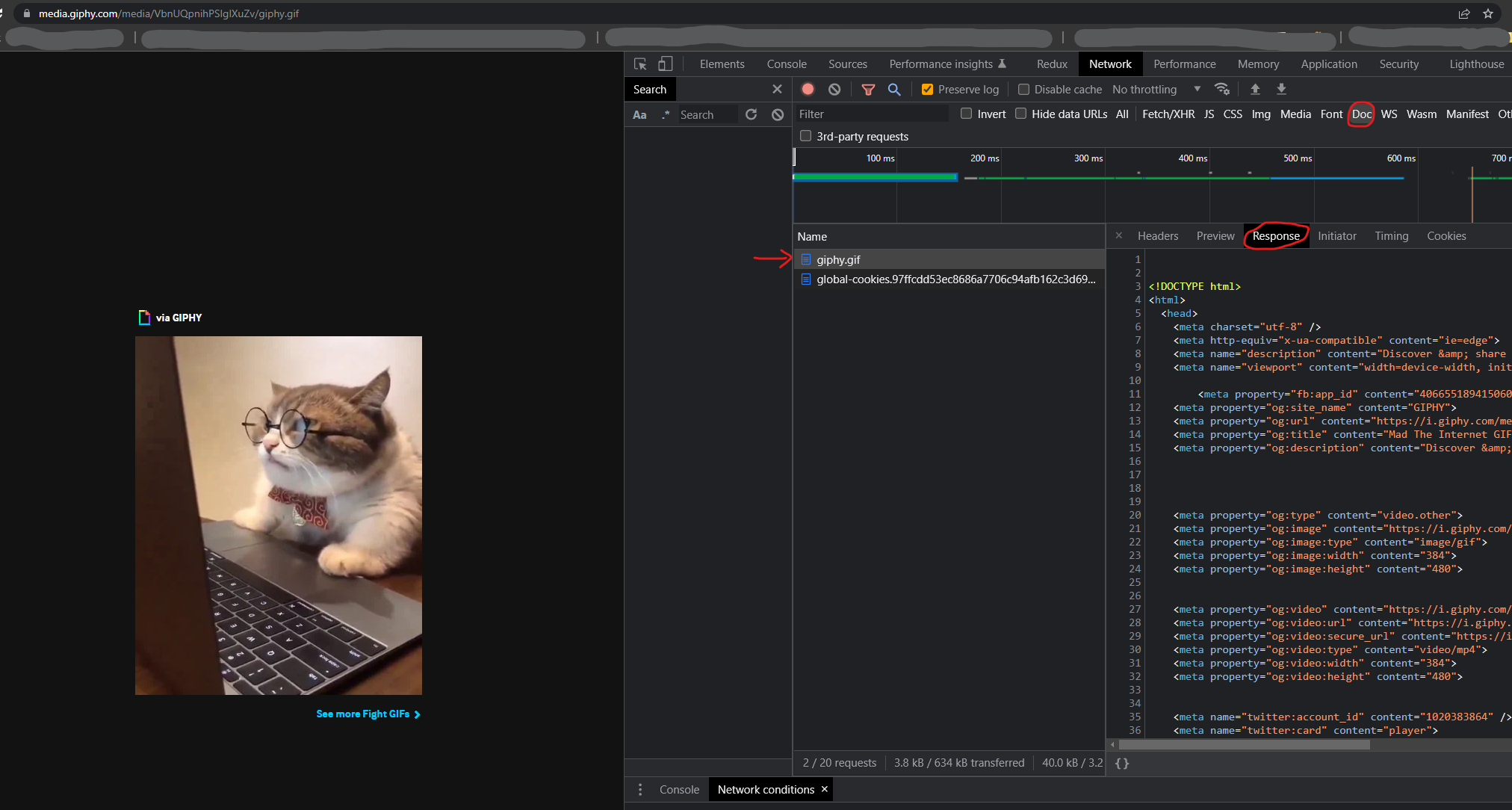
Task: Click See more Fight GIFs link
Action: coord(368,714)
